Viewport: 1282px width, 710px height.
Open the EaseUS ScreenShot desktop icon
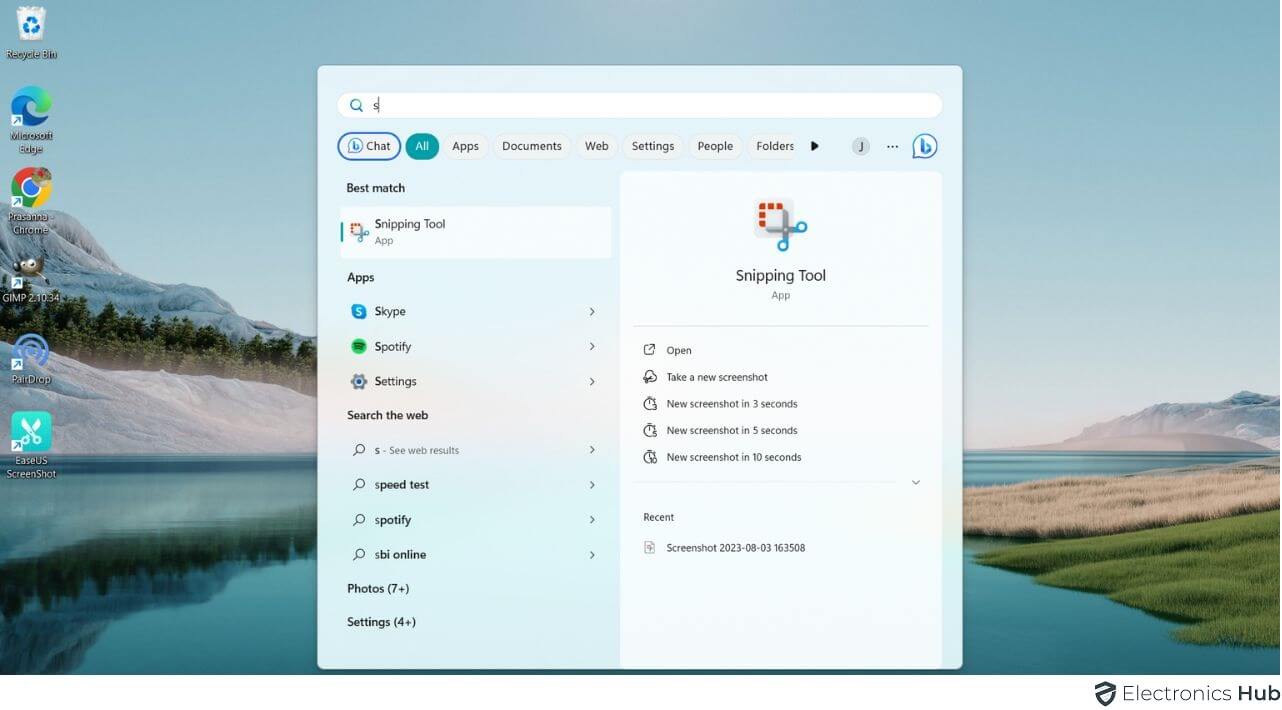coord(31,433)
